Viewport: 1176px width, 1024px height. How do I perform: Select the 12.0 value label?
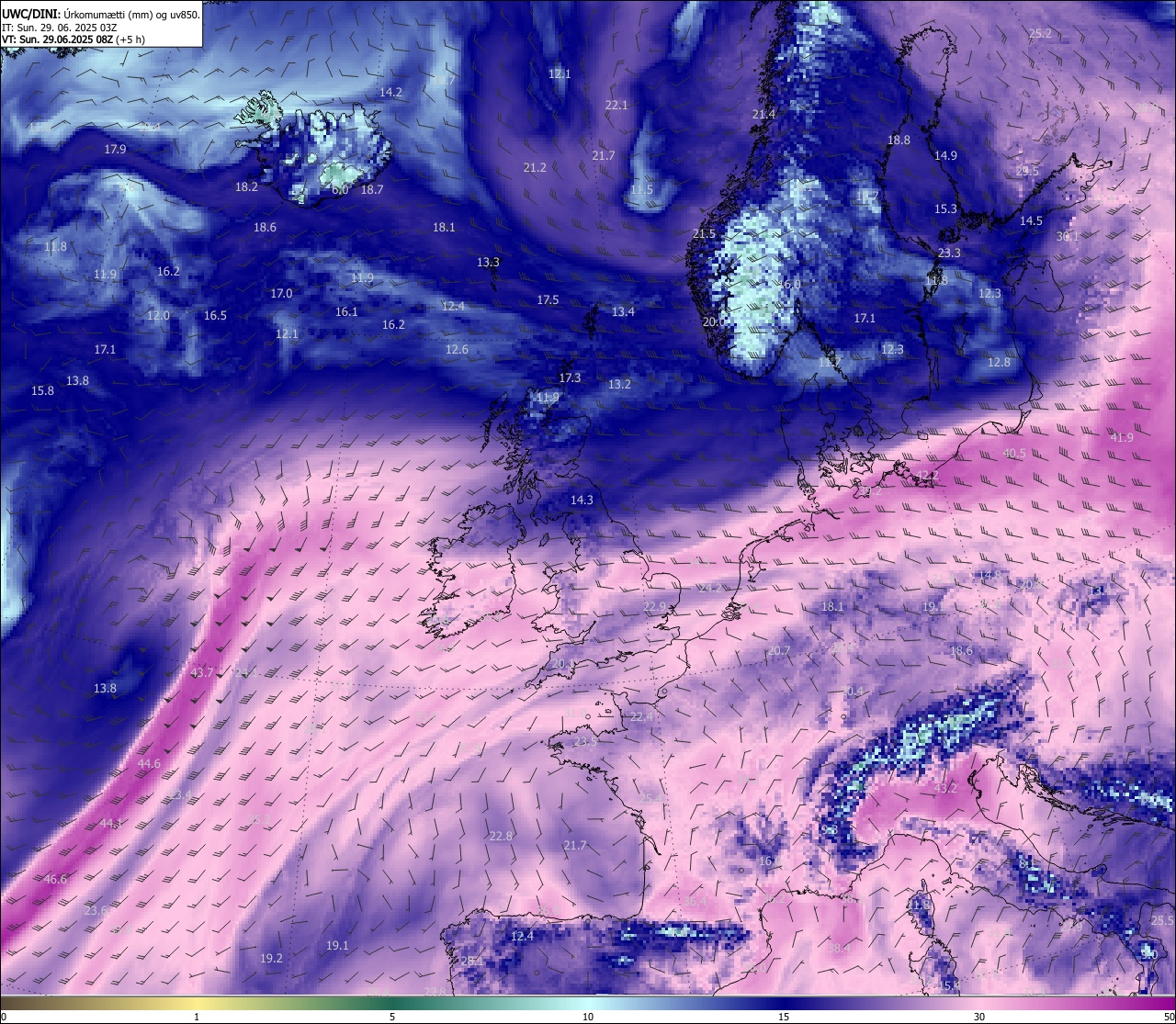point(158,316)
